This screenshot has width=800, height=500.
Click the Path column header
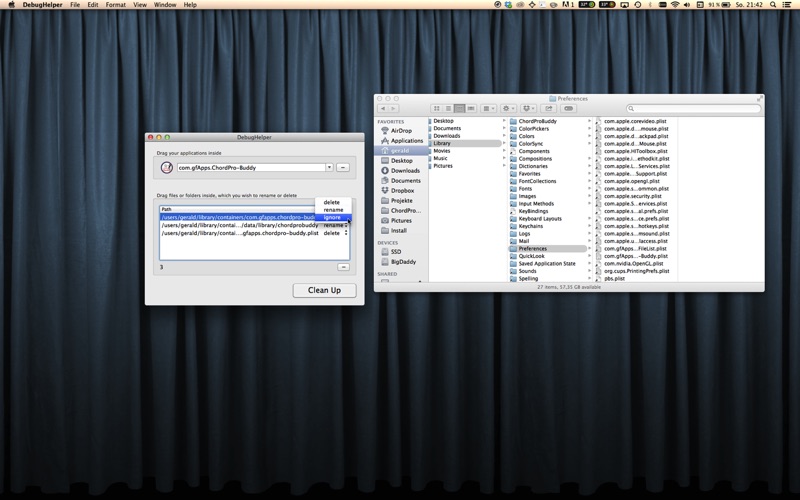[238, 209]
